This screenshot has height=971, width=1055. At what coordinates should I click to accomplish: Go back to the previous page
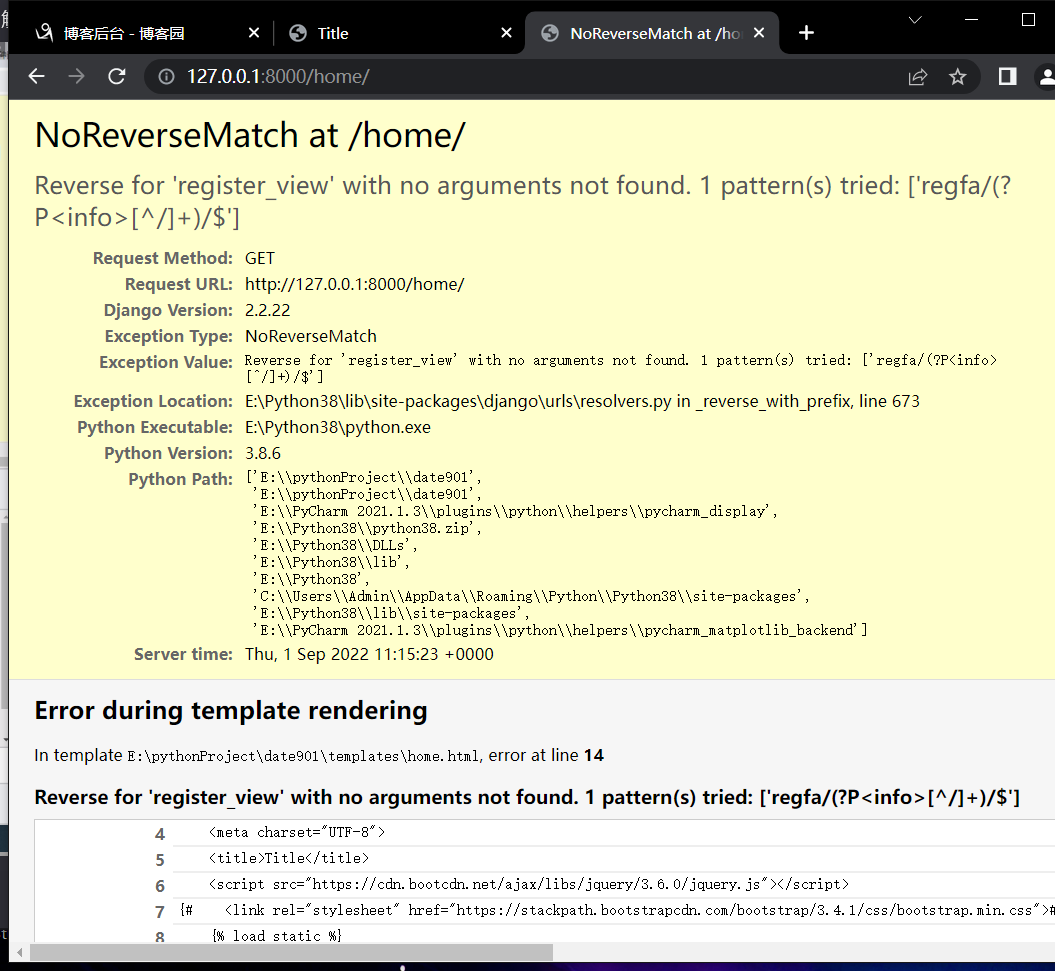click(x=36, y=77)
